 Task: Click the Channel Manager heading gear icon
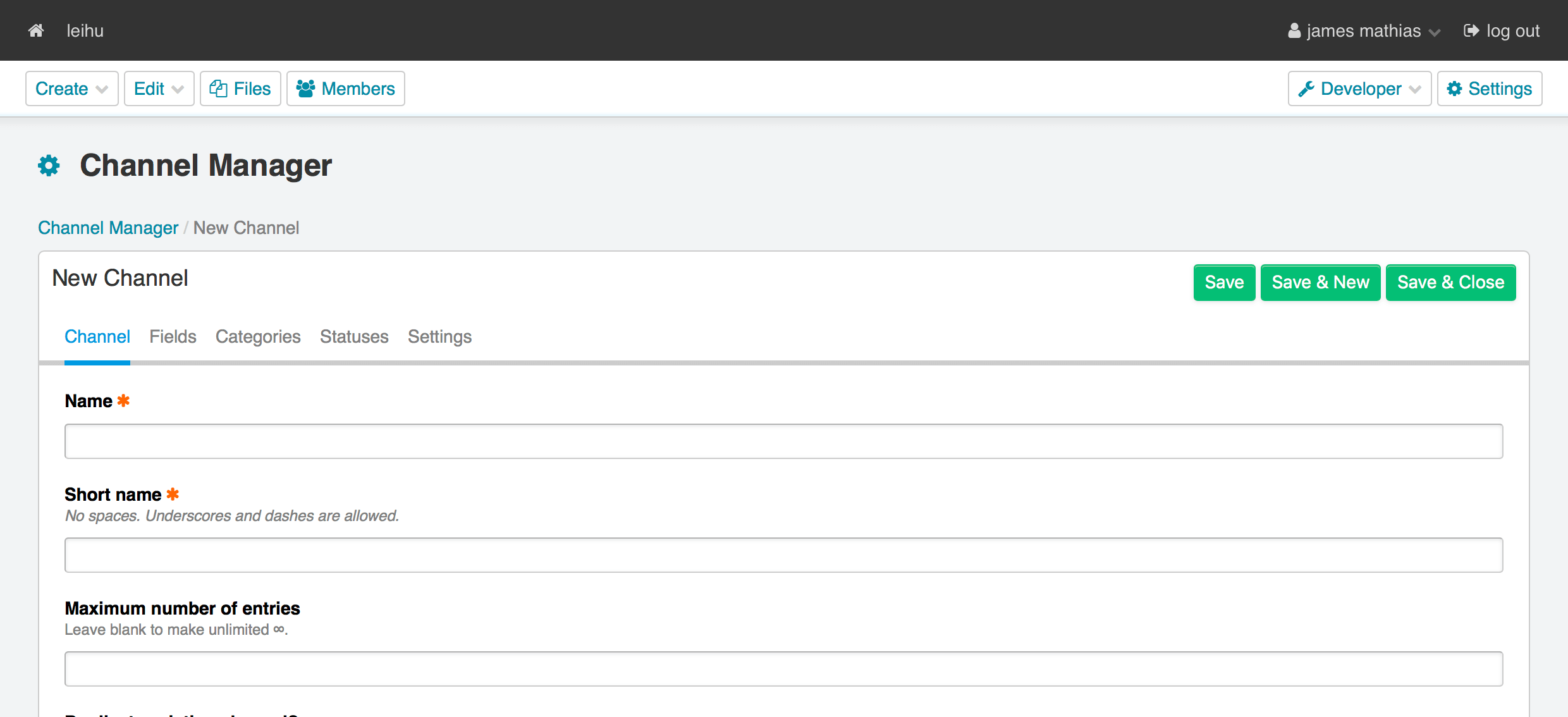[x=49, y=166]
